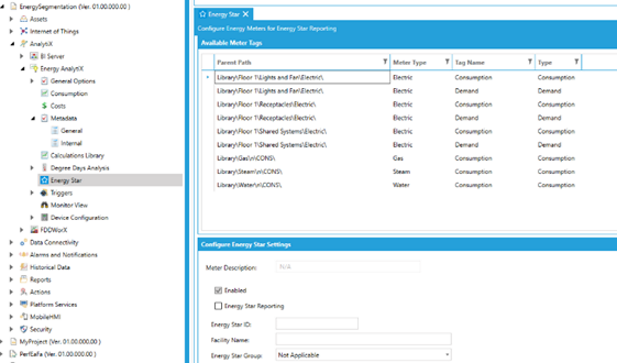Viewport: 617px width, 363px height.
Task: Expand the Degree Days Analysis node
Action: point(32,168)
